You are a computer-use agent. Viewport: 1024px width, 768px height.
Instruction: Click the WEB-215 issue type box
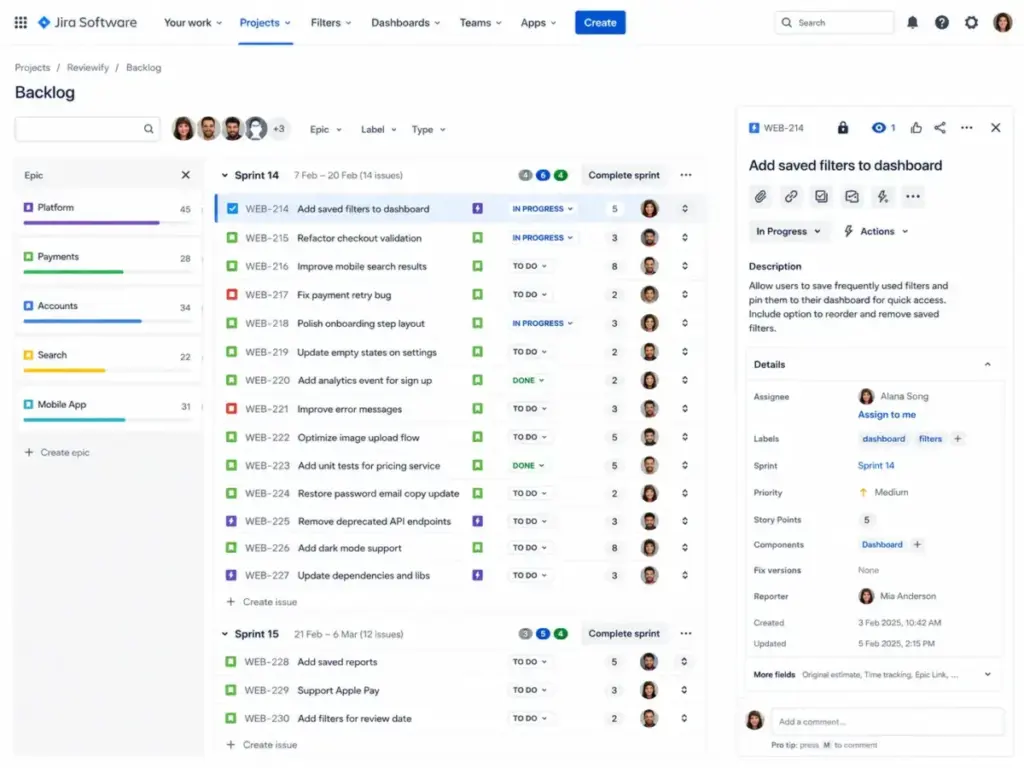(232, 238)
